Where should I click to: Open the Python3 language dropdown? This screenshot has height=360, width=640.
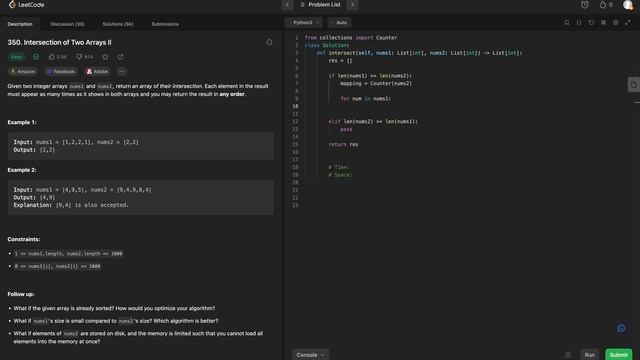(304, 22)
